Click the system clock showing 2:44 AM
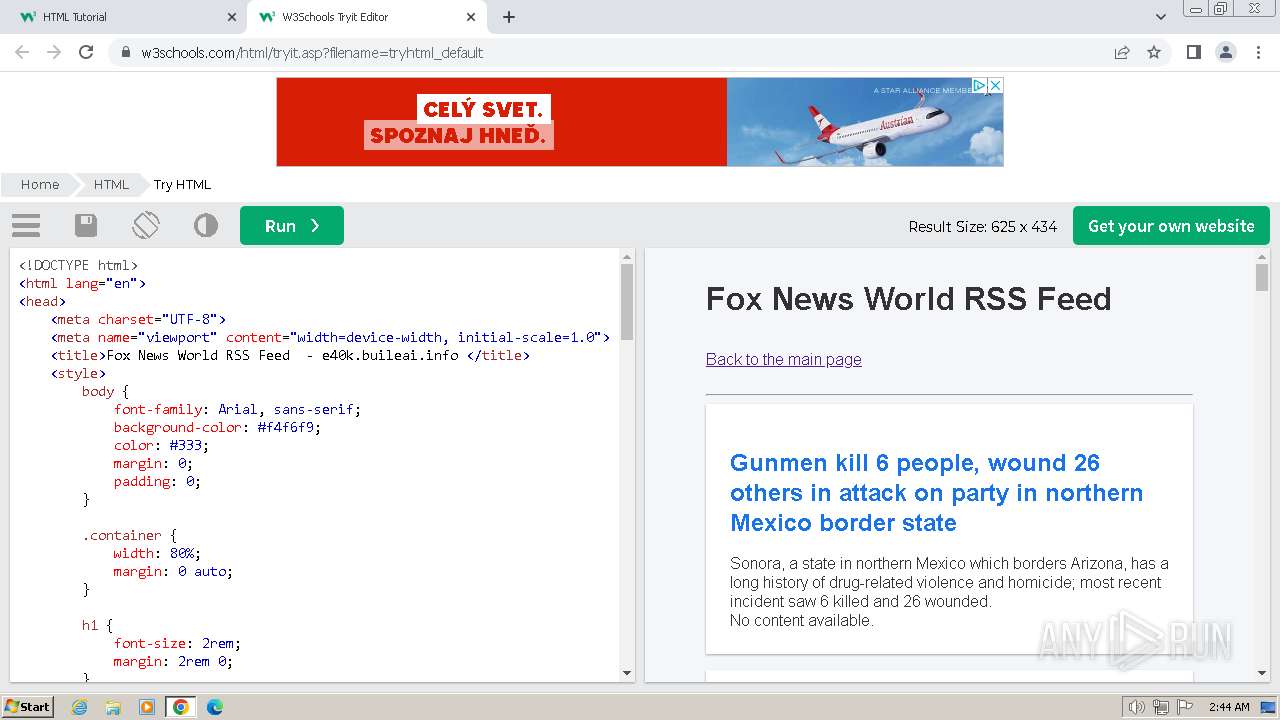The image size is (1280, 720). 1229,707
